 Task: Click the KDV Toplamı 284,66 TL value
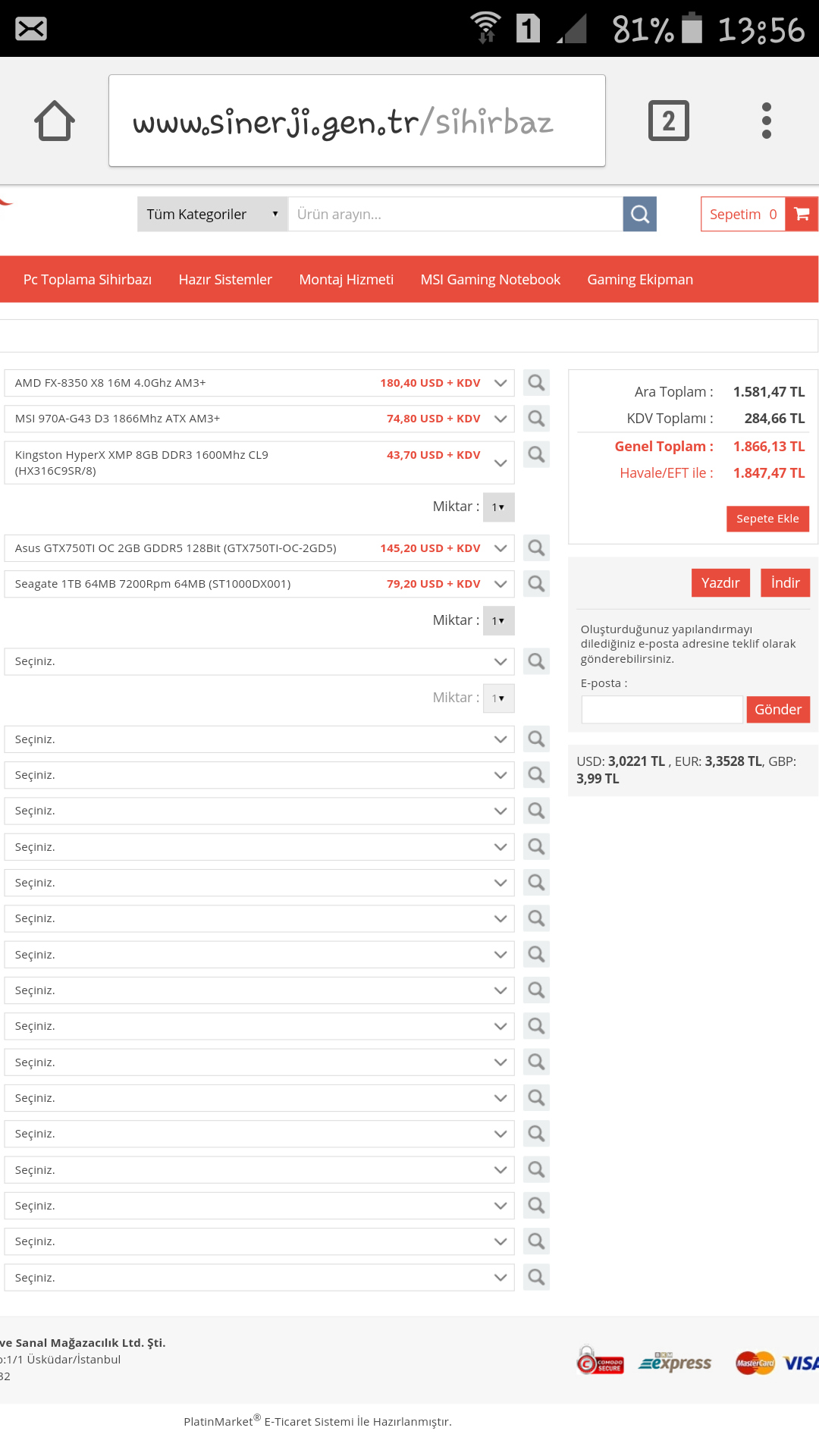pos(774,419)
